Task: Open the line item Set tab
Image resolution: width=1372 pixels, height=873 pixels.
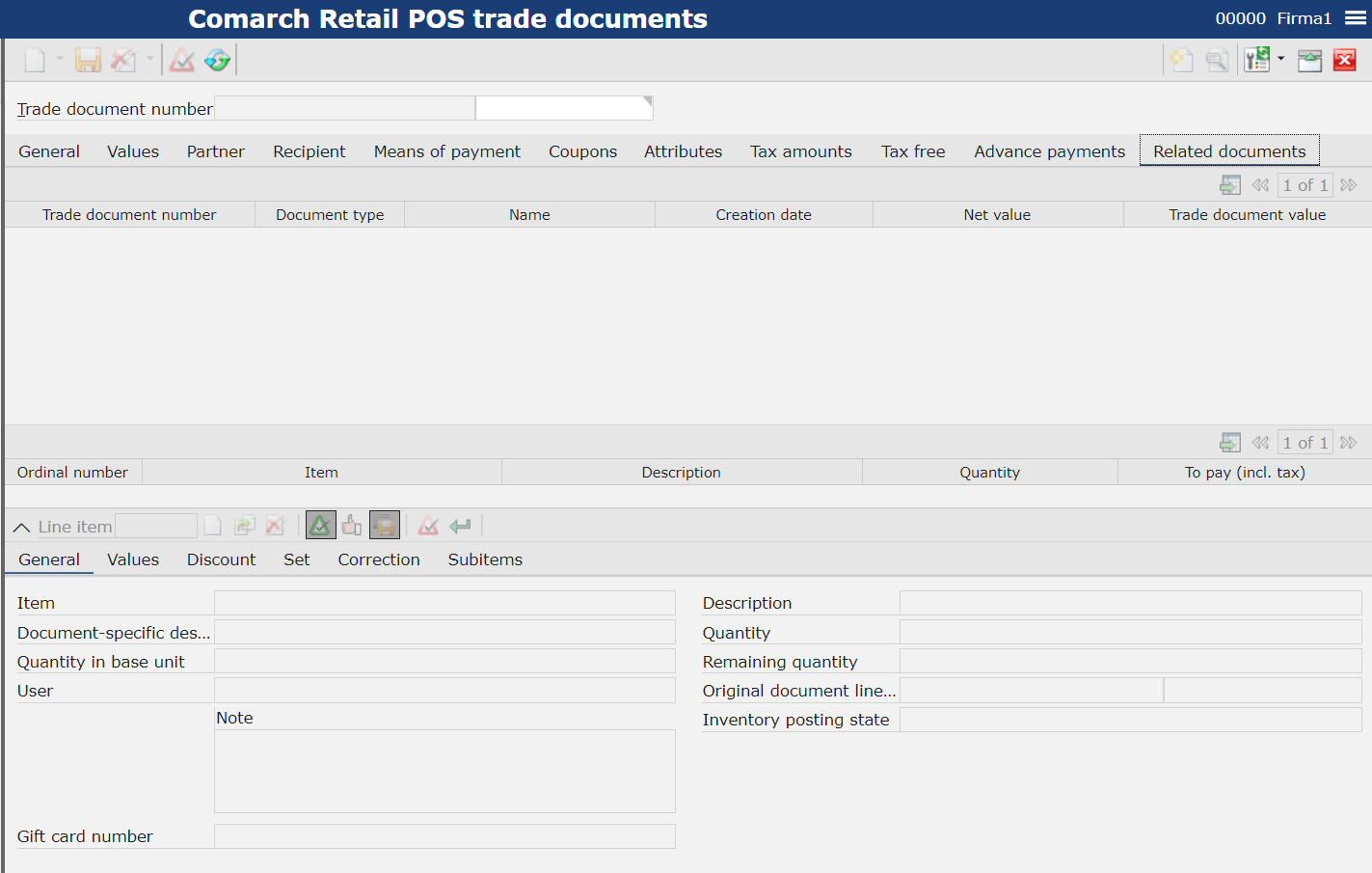Action: pos(297,559)
